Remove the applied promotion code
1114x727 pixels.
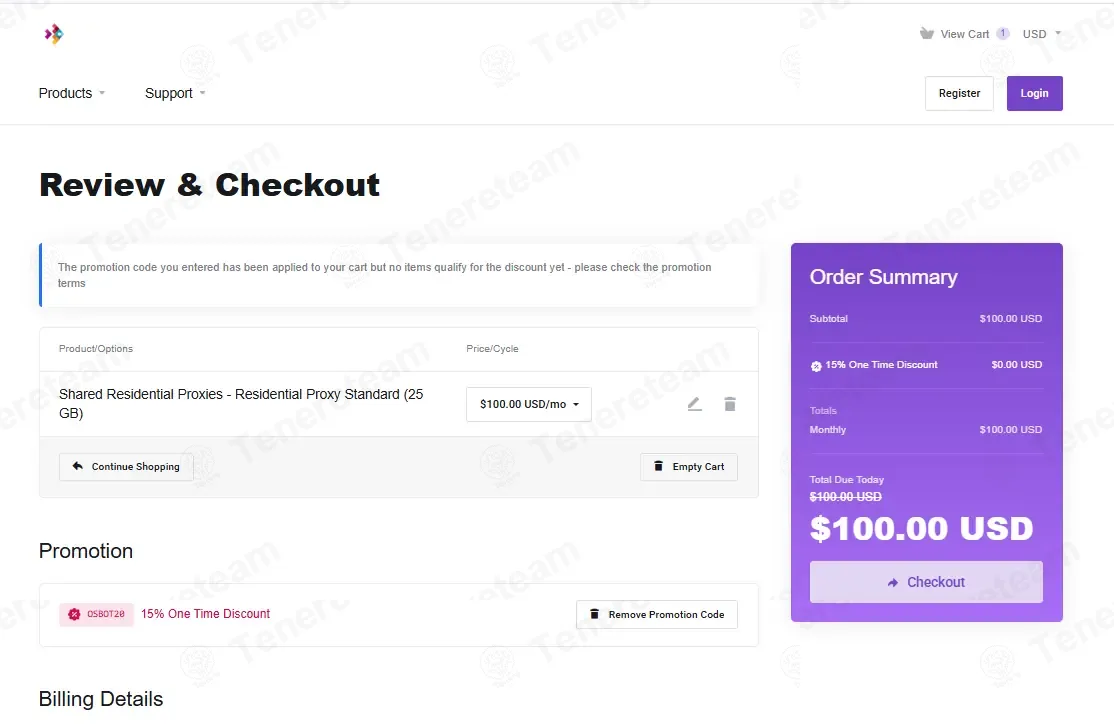656,615
